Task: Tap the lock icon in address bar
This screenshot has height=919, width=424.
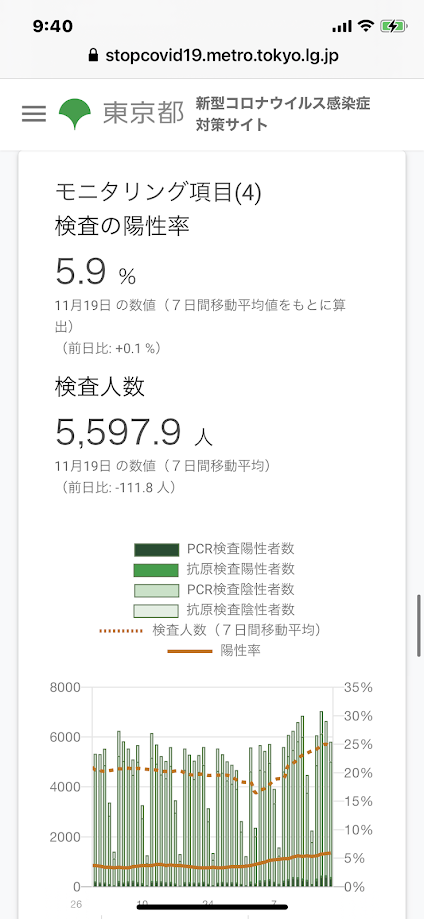Action: tap(91, 56)
